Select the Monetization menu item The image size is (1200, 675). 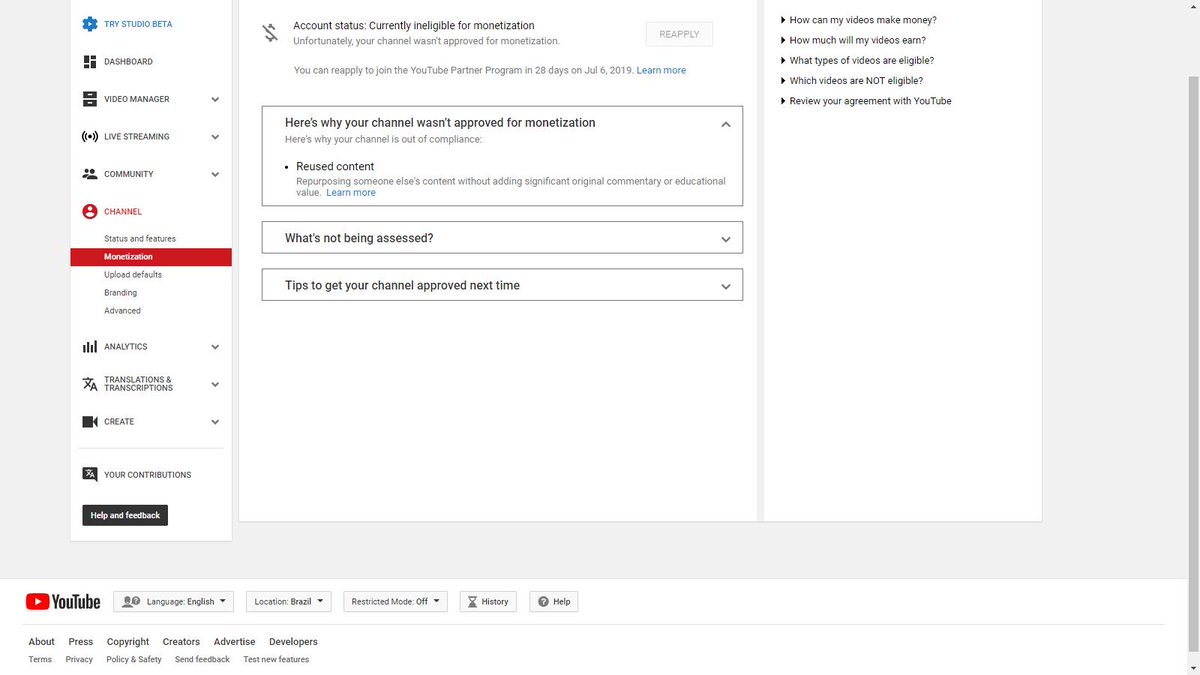(151, 257)
